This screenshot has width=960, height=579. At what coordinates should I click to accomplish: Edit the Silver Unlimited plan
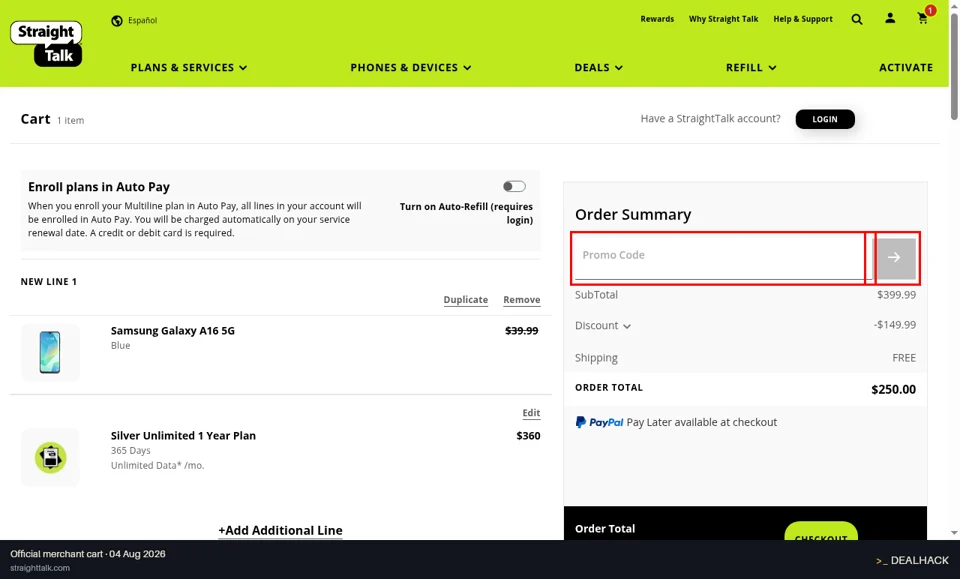531,413
